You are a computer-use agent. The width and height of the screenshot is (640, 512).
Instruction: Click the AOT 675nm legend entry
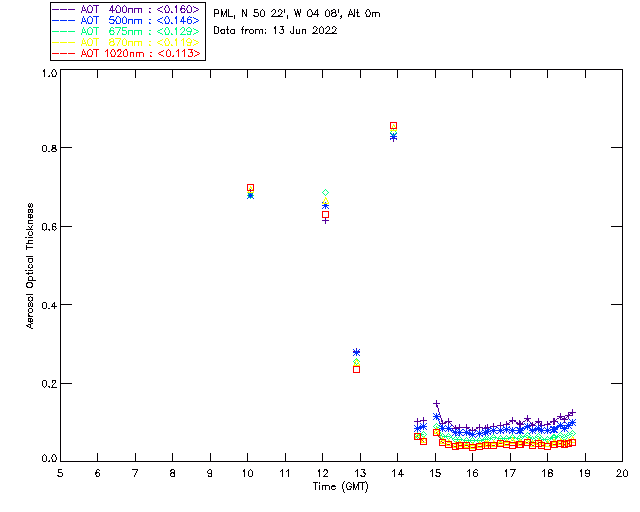[126, 31]
